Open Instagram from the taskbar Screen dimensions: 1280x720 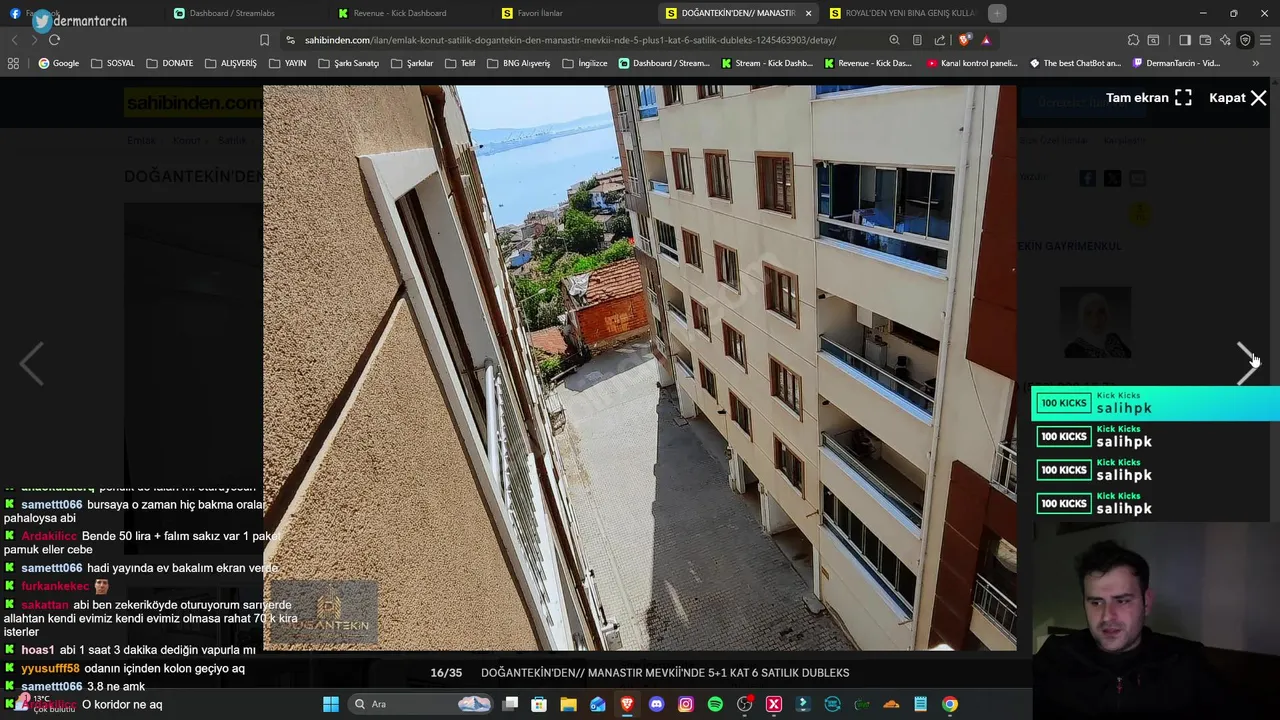(x=686, y=704)
